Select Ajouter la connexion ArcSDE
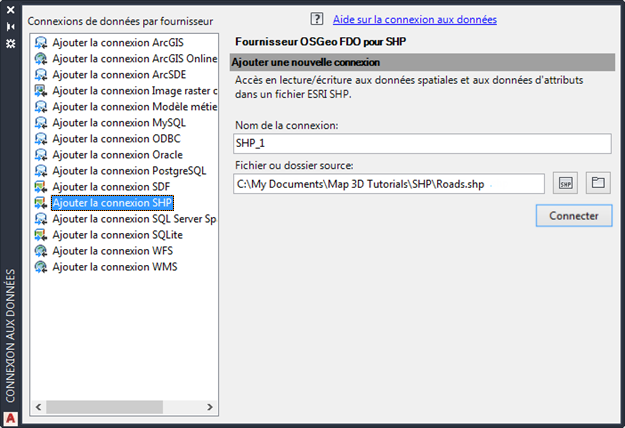Viewport: 625px width, 428px height. (x=119, y=75)
